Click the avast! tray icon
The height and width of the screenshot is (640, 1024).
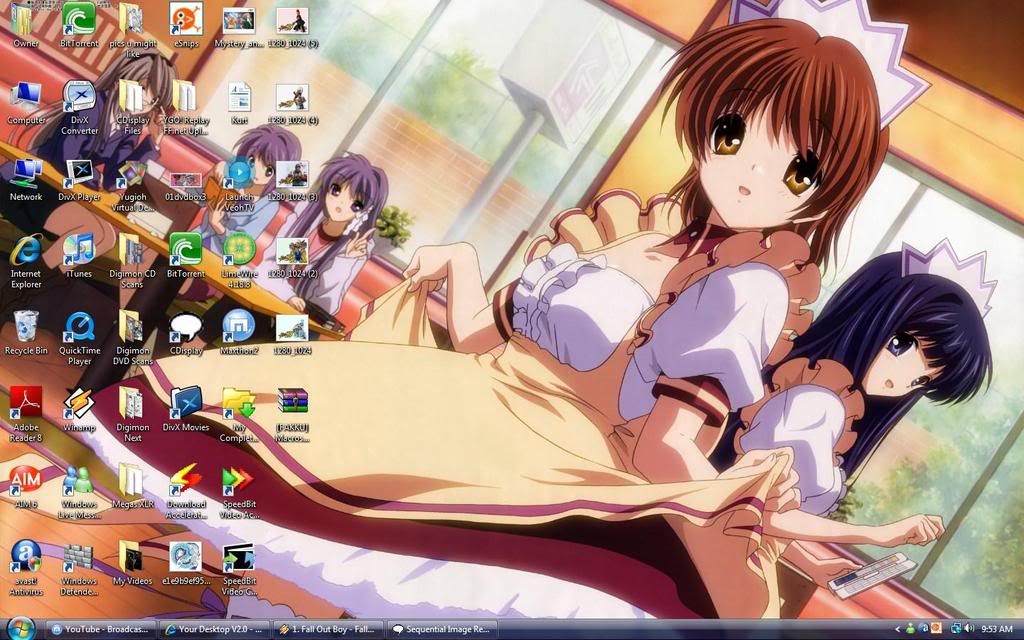[x=923, y=629]
